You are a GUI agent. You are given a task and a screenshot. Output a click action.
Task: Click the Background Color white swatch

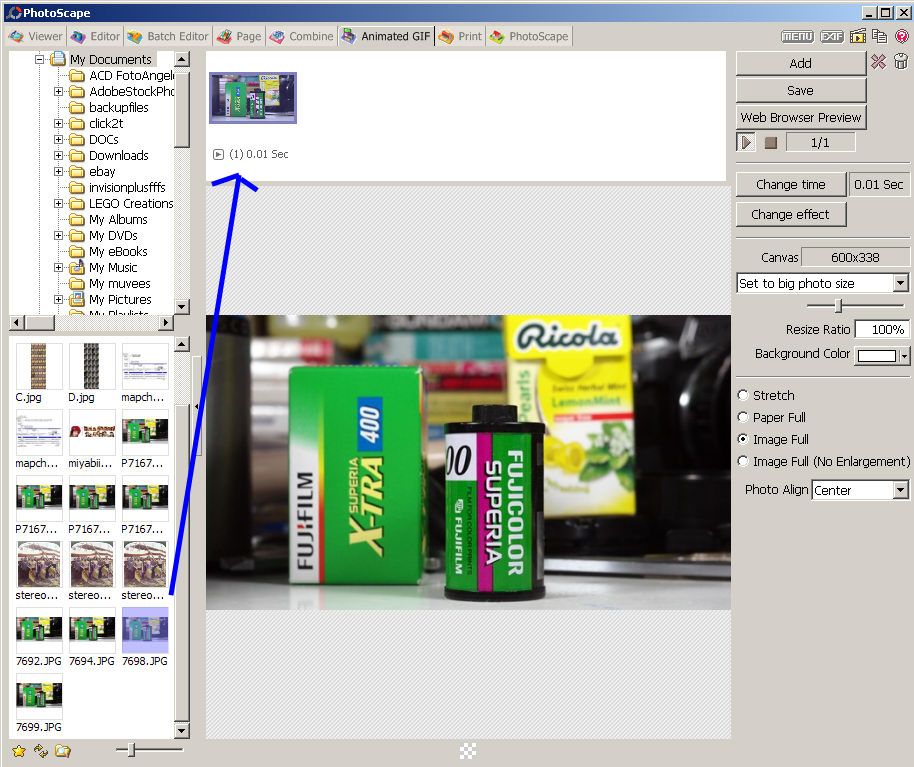coord(877,356)
